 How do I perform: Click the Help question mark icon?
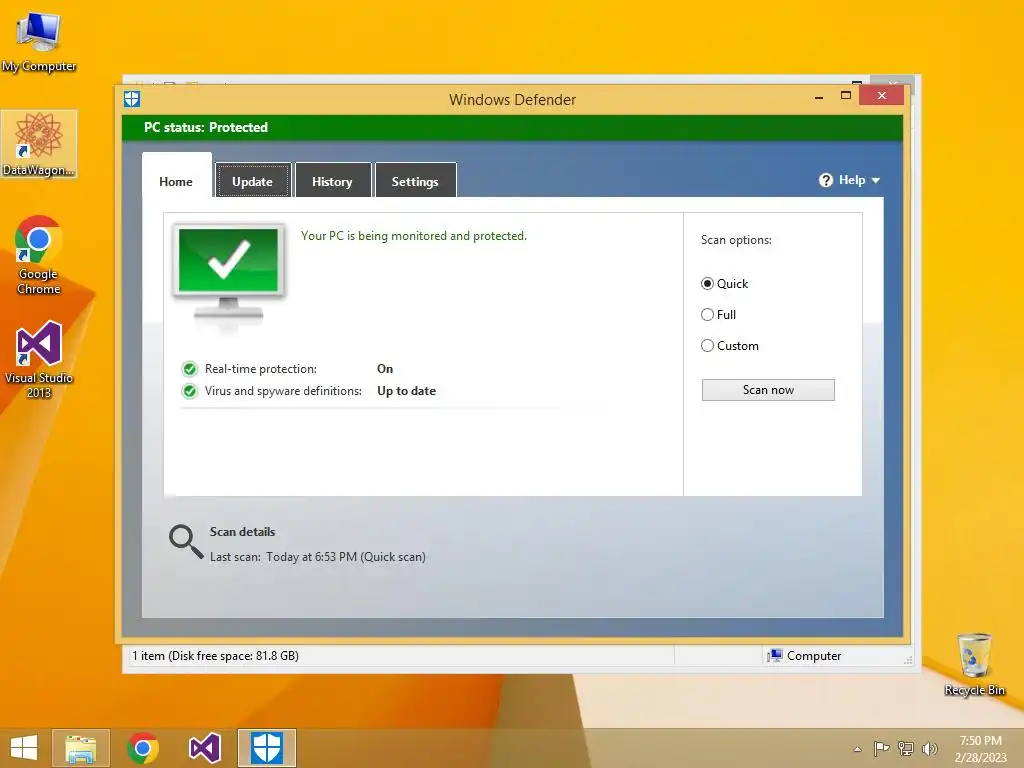coord(825,180)
